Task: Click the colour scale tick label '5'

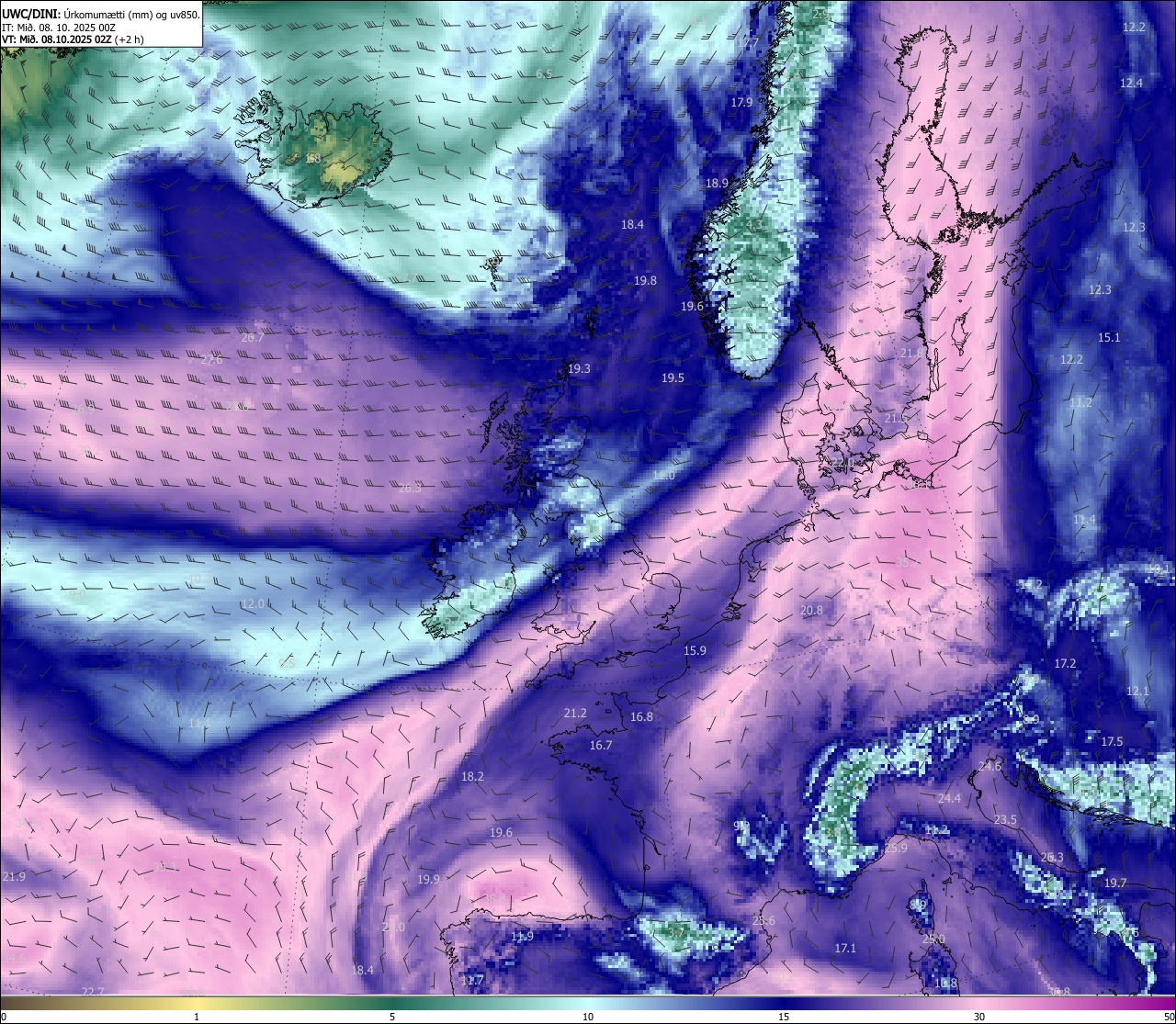Action: pyautogui.click(x=392, y=1017)
